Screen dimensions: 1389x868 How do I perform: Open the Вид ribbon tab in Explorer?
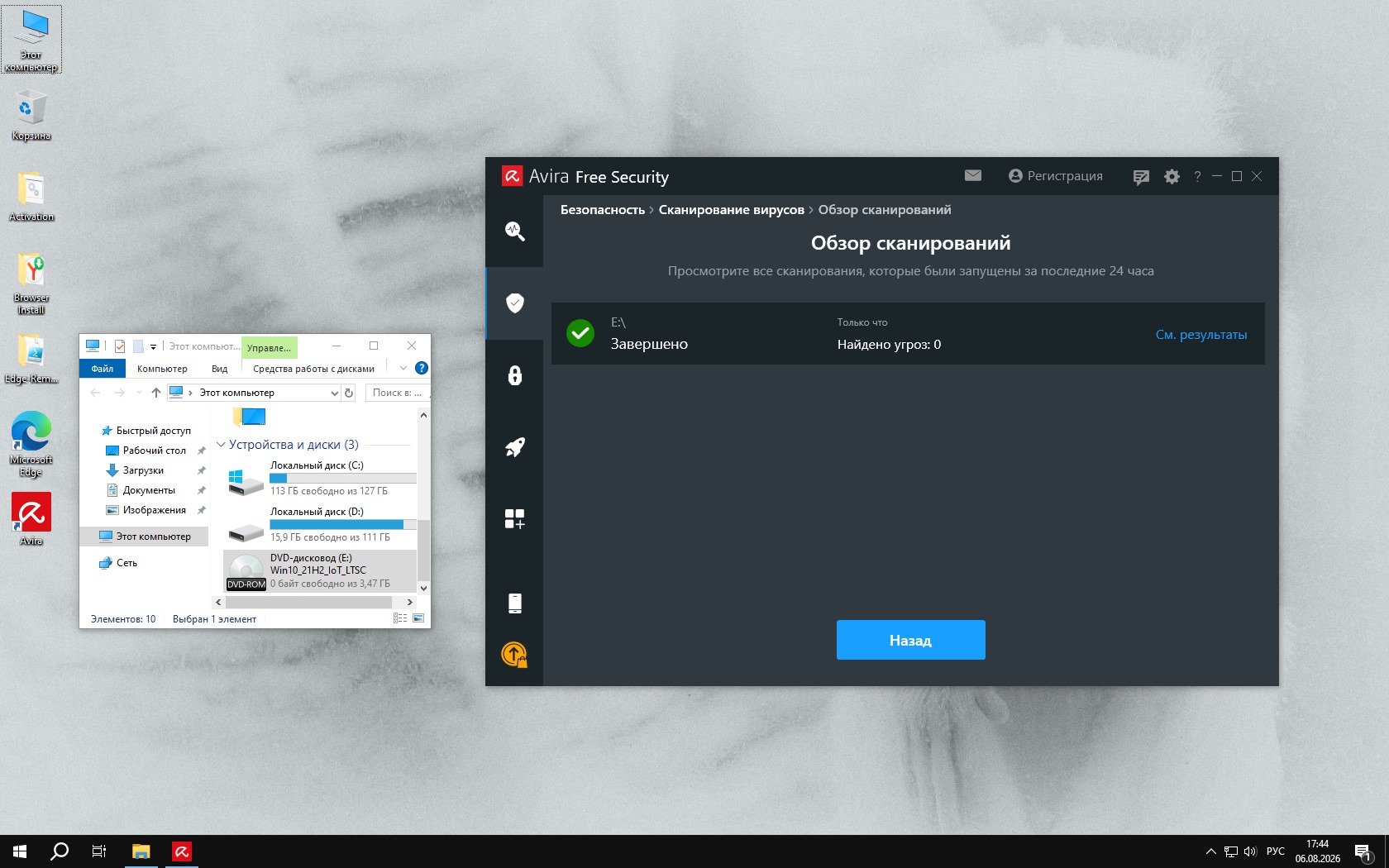pos(219,369)
